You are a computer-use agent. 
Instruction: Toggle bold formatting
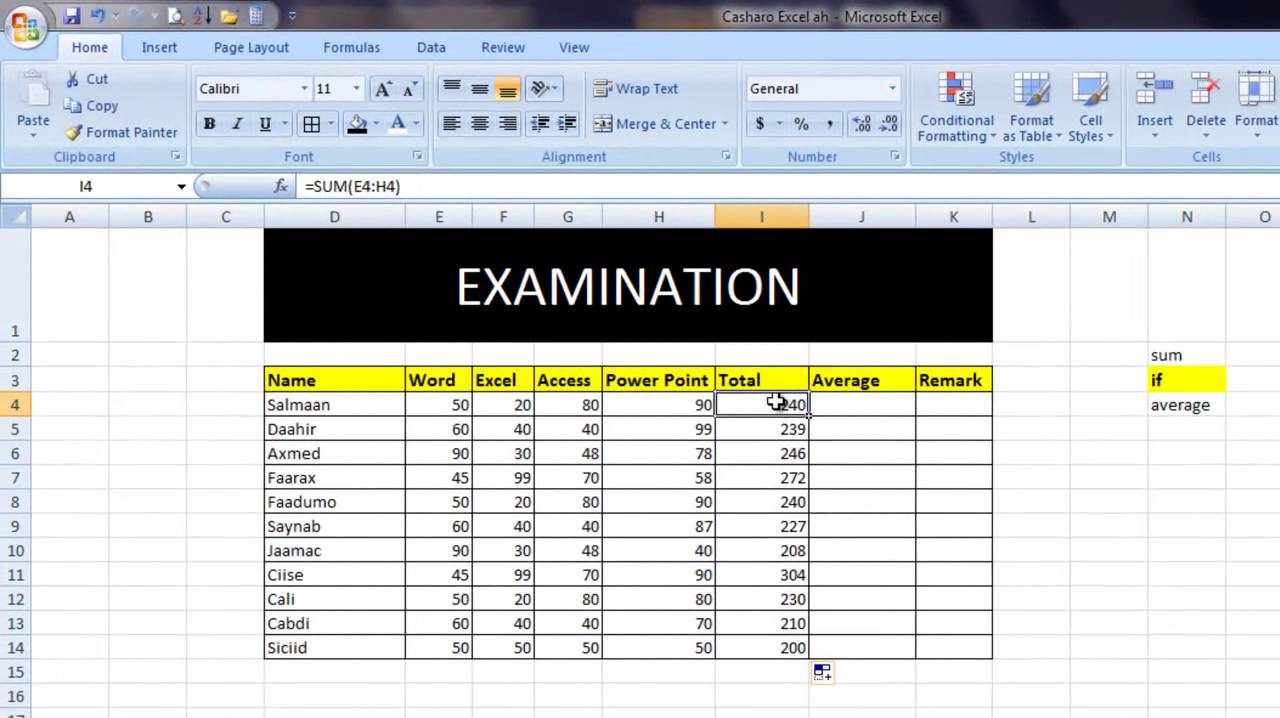click(209, 124)
